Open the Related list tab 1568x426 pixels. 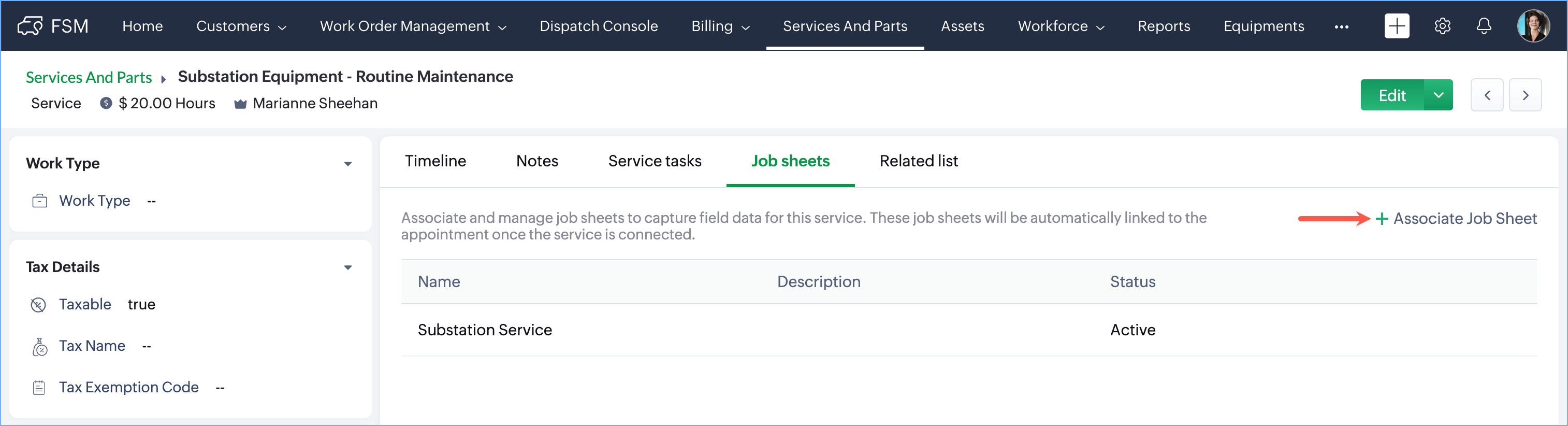(x=918, y=161)
